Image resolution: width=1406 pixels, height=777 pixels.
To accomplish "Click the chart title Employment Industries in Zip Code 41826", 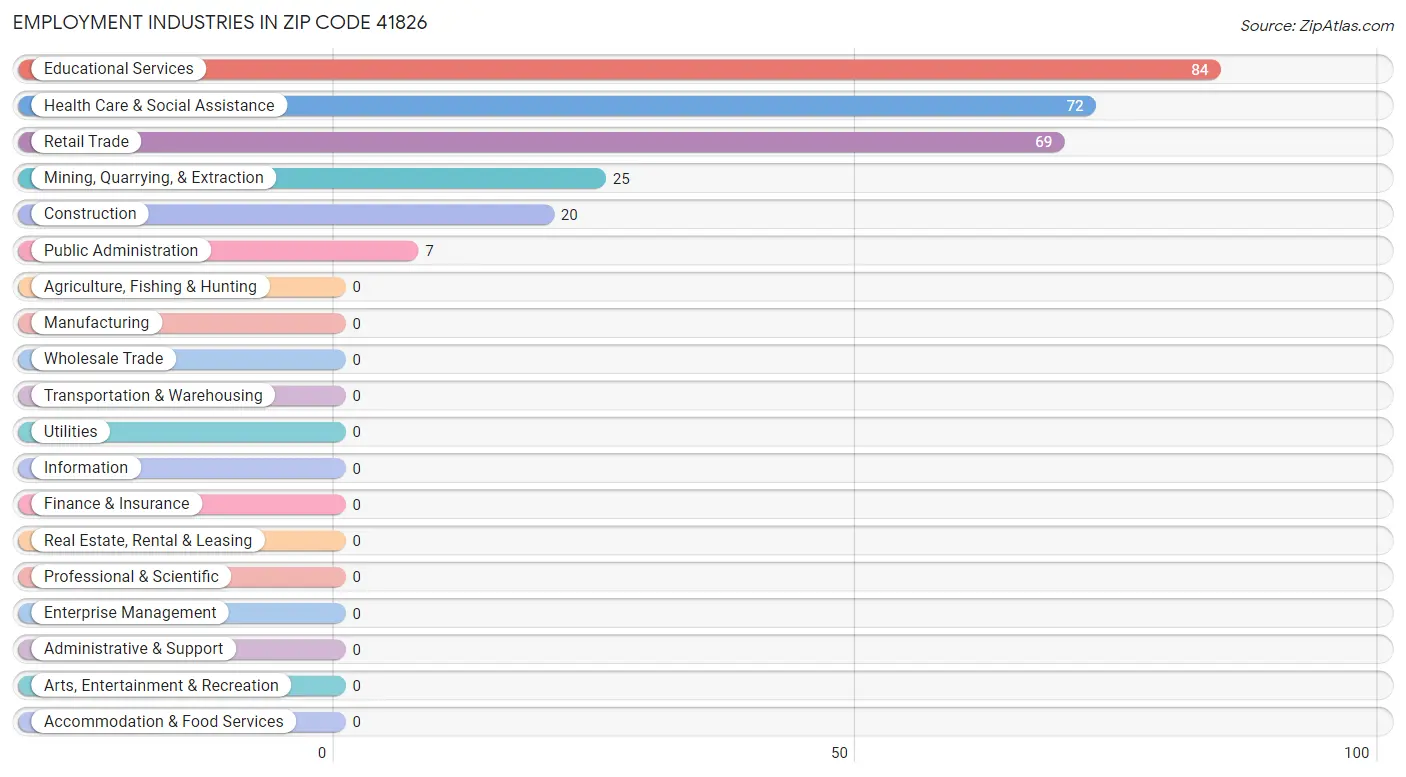I will (x=220, y=22).
